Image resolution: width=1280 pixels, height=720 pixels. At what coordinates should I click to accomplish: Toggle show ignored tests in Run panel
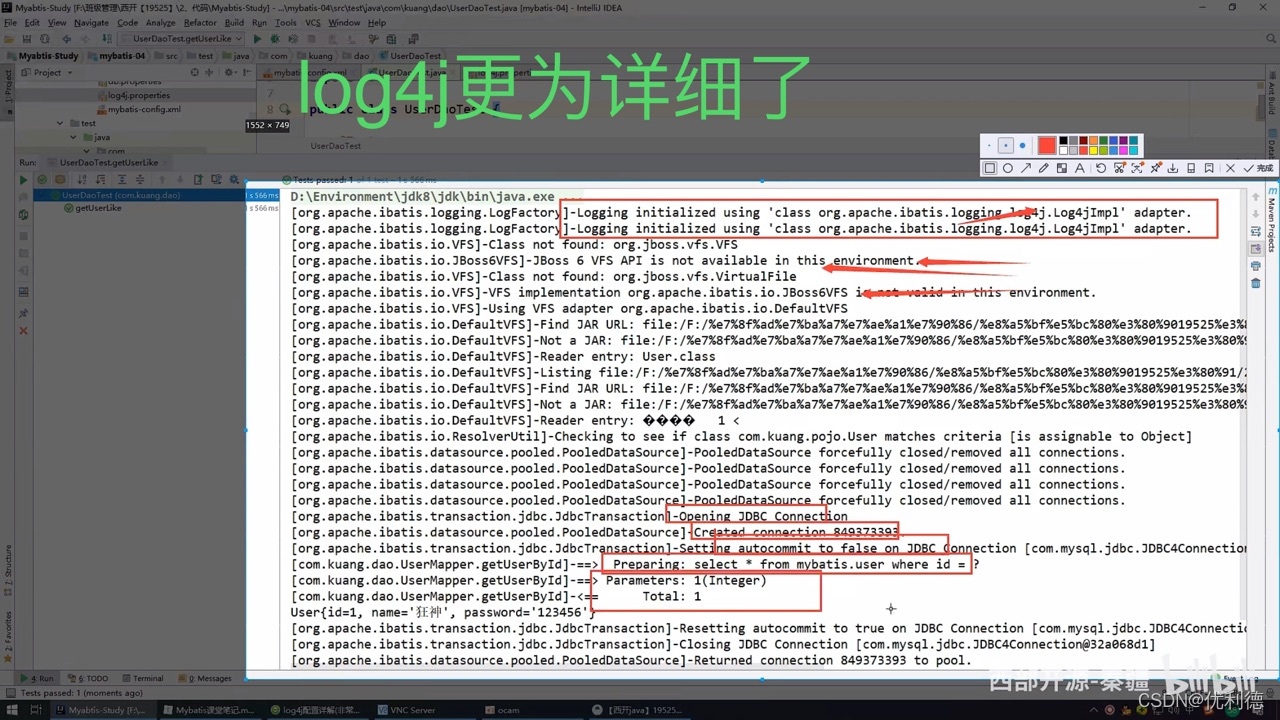(x=59, y=180)
